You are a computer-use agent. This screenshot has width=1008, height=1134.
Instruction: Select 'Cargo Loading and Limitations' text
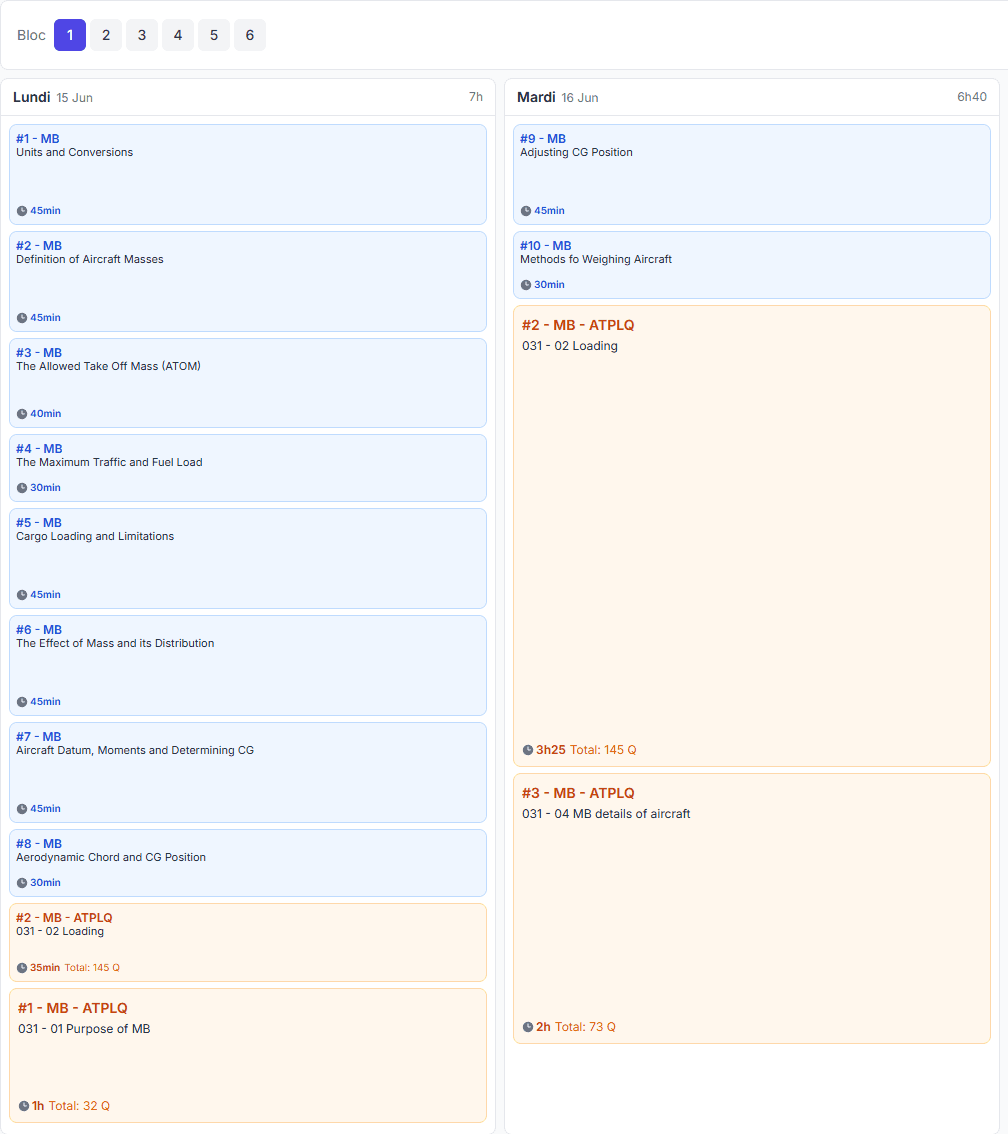(95, 537)
